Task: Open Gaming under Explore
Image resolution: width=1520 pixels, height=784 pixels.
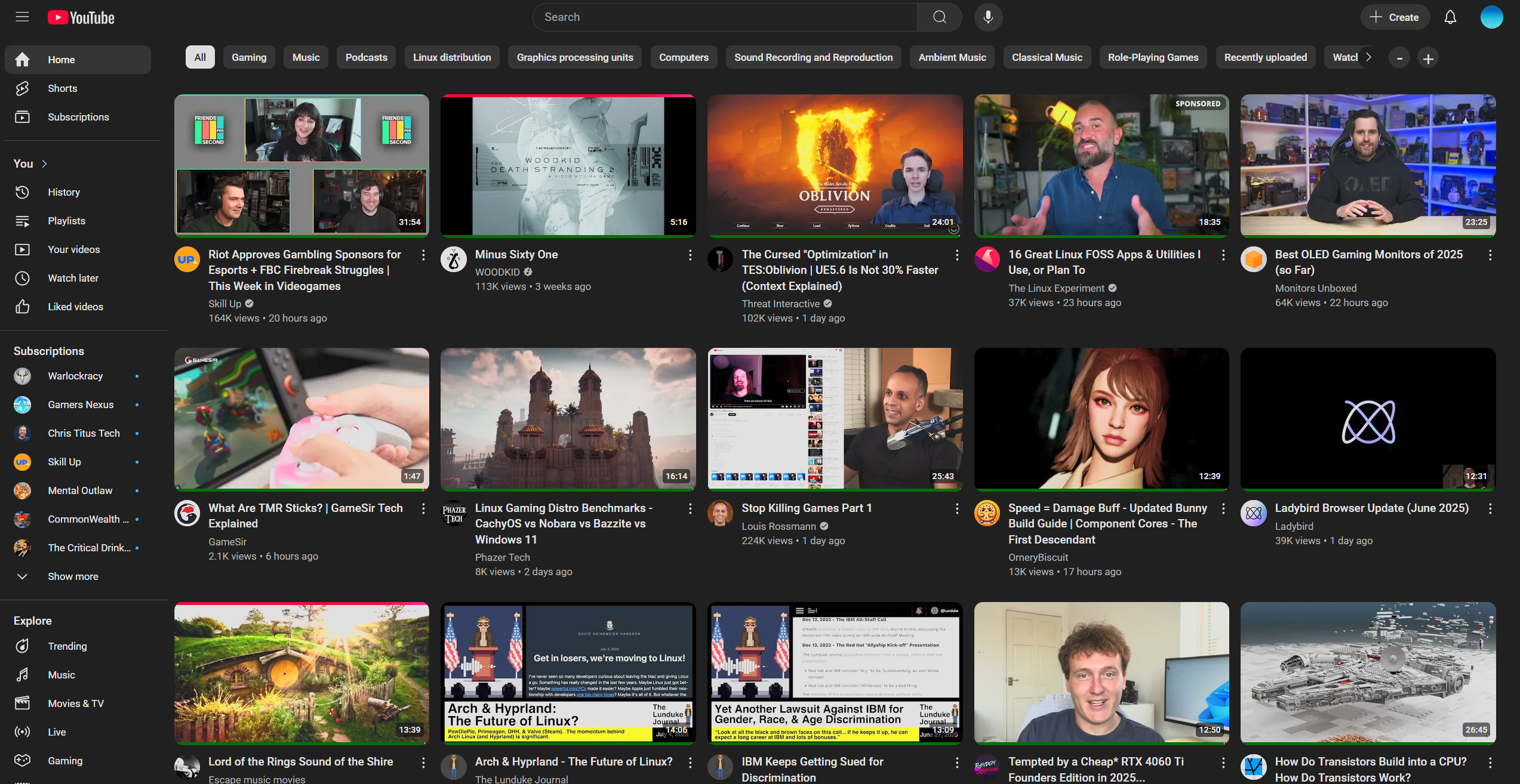Action: pos(78,761)
